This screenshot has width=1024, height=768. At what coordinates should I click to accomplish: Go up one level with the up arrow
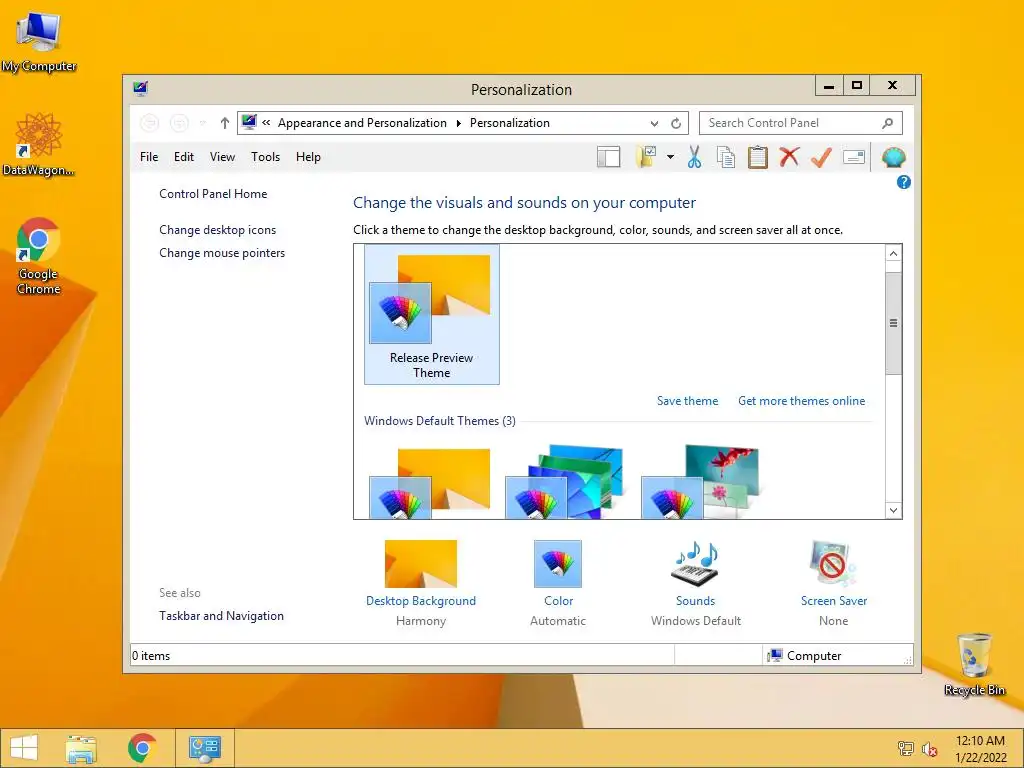[225, 123]
